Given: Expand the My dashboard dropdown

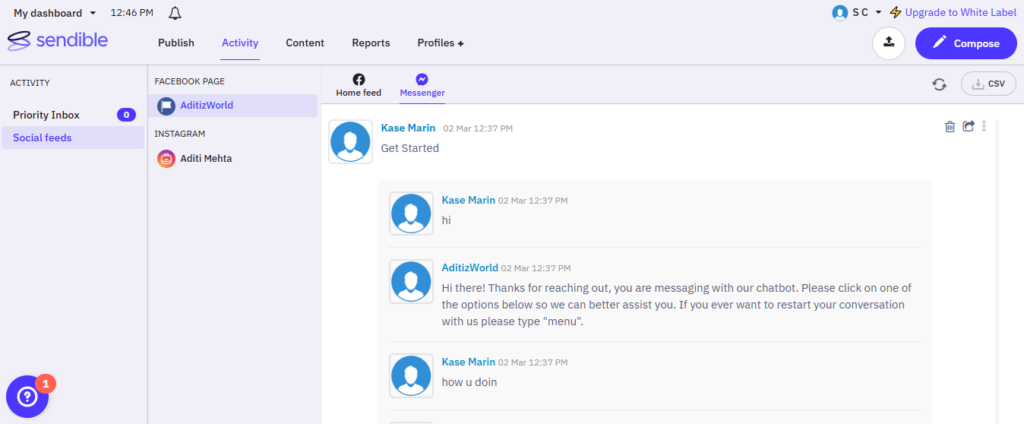Looking at the screenshot, I should [x=55, y=13].
